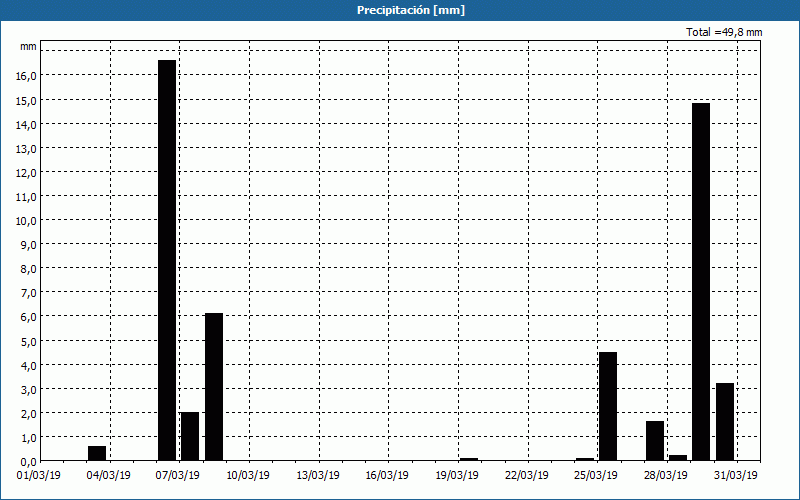Click the y-axis label "9,0"
The width and height of the screenshot is (800, 500).
coord(28,245)
